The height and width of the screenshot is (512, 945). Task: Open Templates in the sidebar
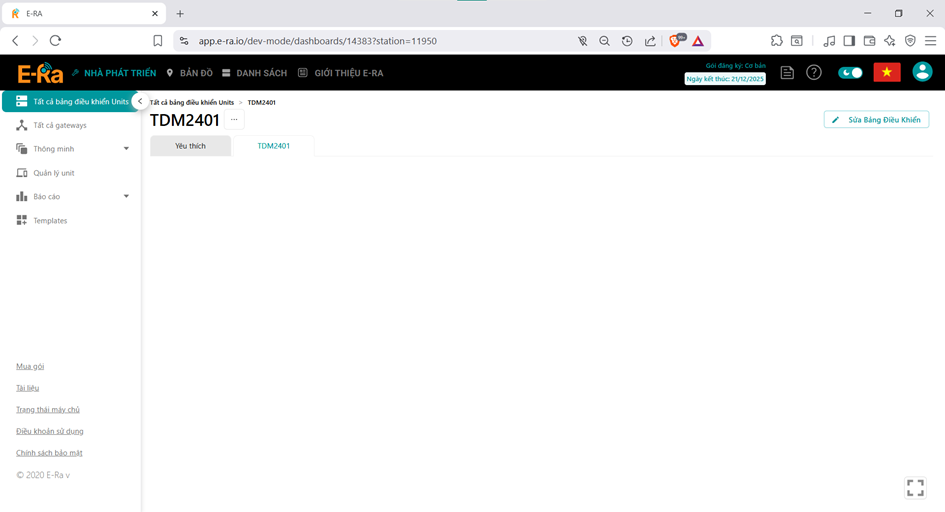click(50, 220)
